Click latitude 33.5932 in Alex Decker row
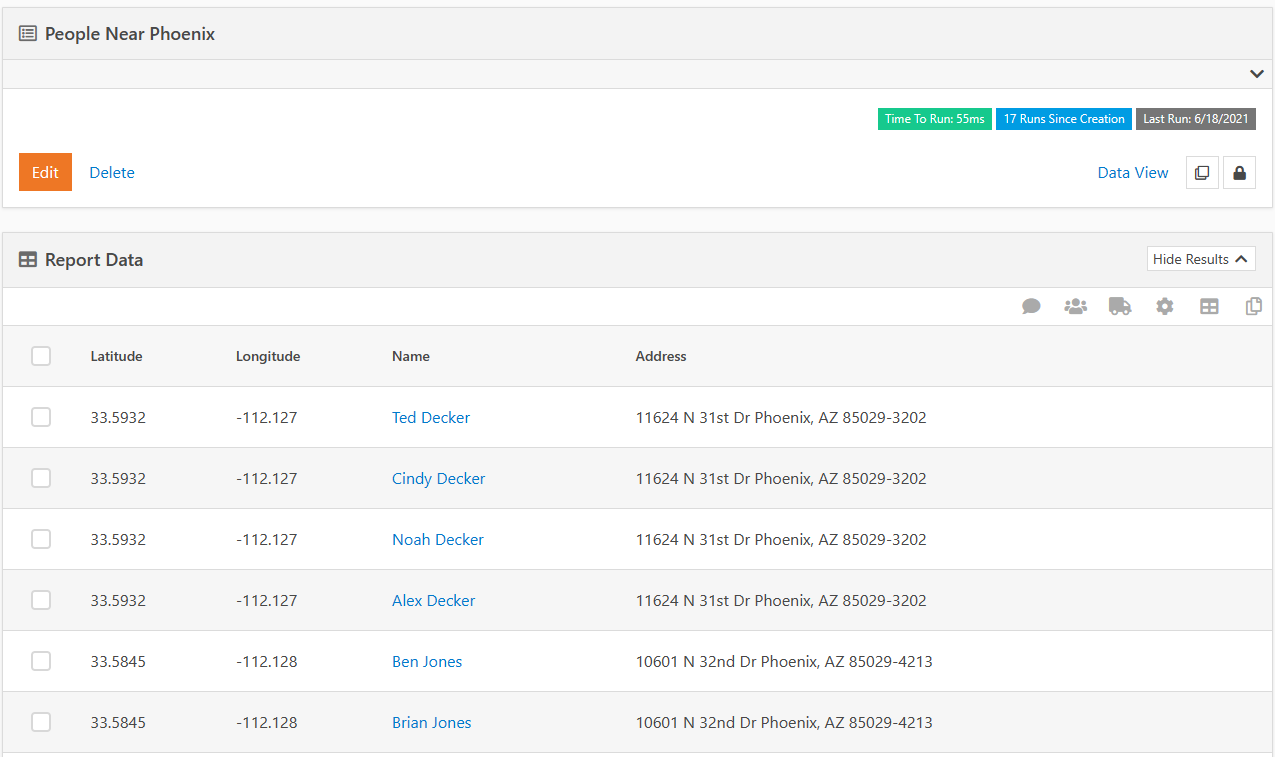Screen dimensions: 1275x757 (118, 600)
